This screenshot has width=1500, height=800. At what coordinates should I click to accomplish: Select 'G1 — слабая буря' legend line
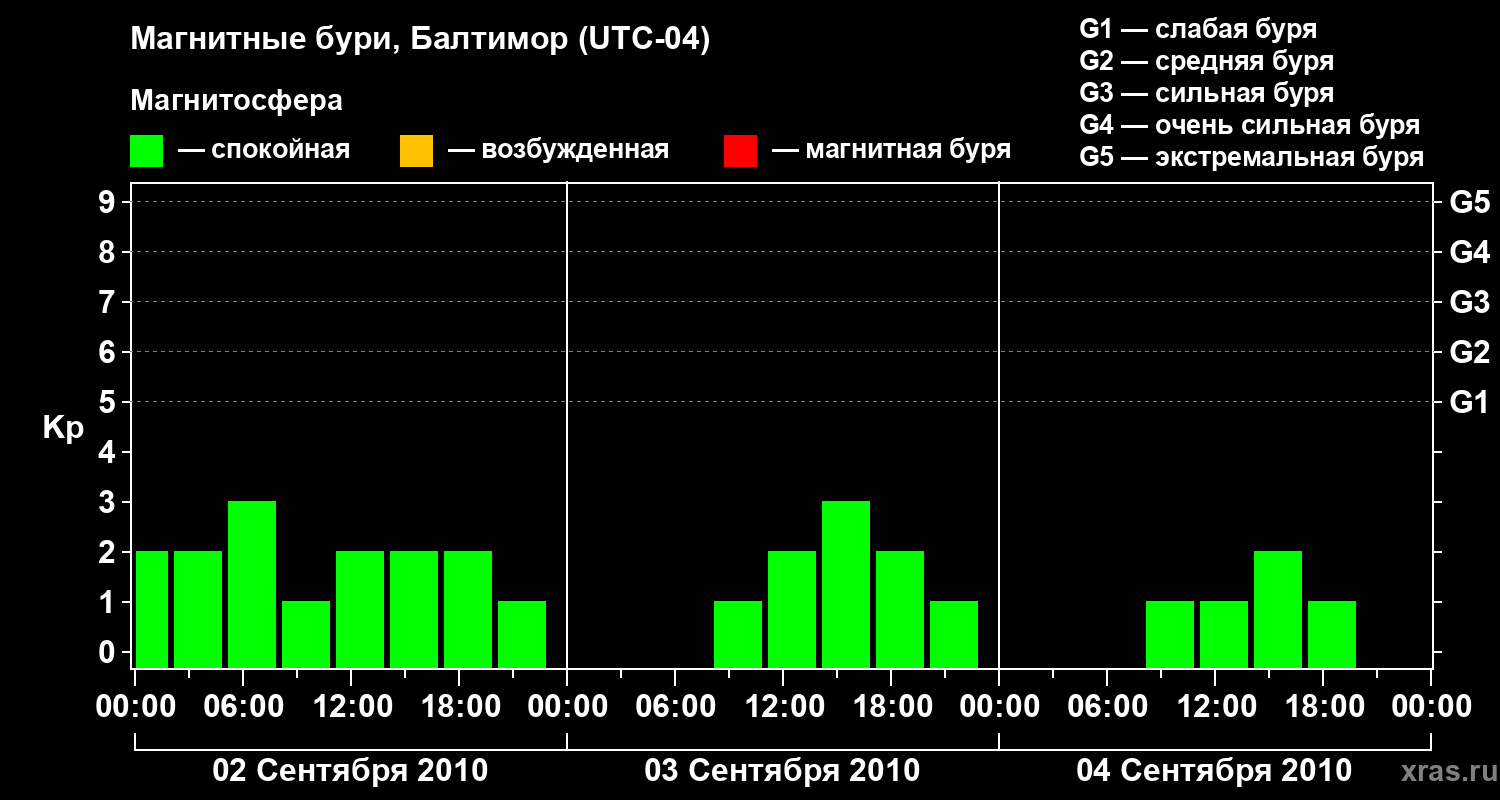(x=1198, y=28)
